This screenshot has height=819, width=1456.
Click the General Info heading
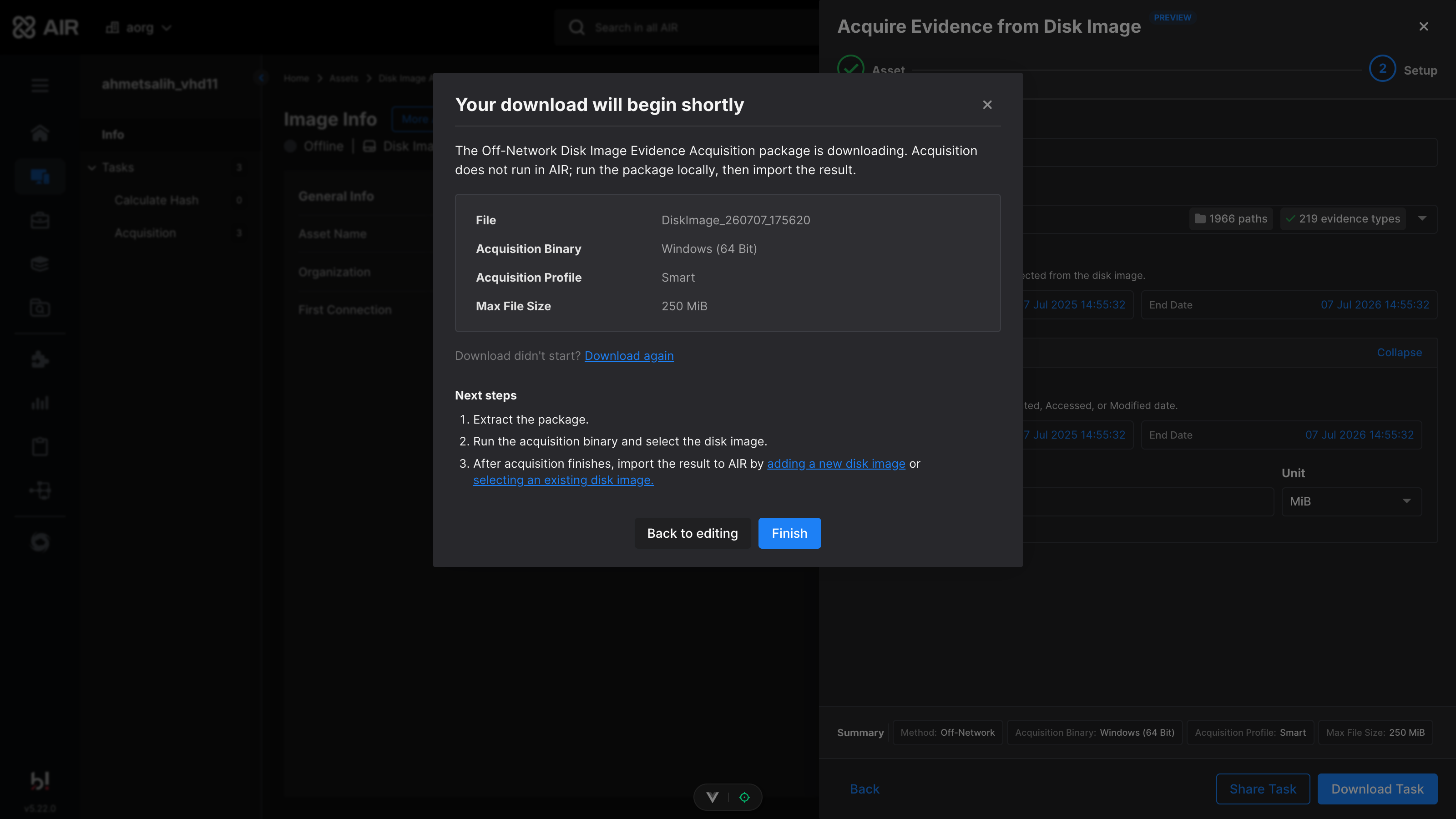tap(336, 196)
